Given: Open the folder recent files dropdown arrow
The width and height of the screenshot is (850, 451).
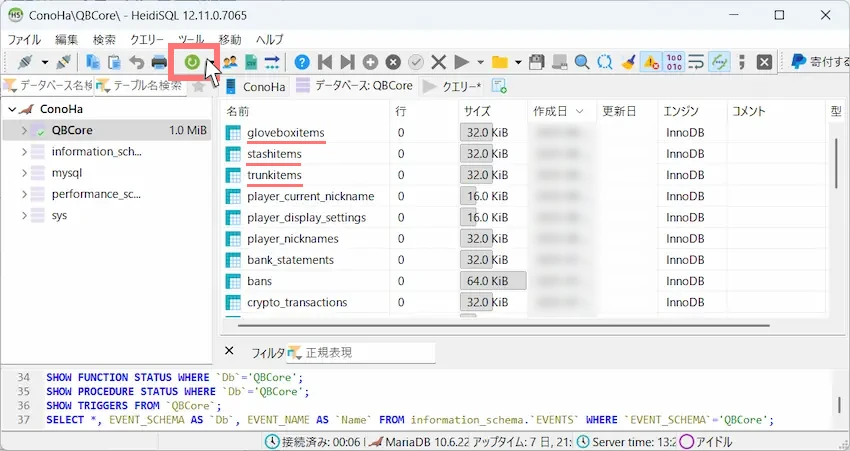Looking at the screenshot, I should coord(518,62).
